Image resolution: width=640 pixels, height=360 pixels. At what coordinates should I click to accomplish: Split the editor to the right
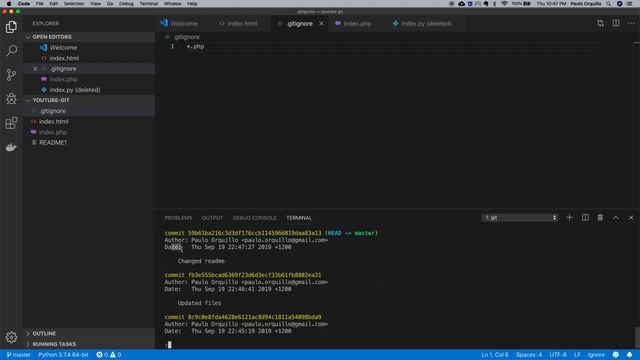[616, 23]
